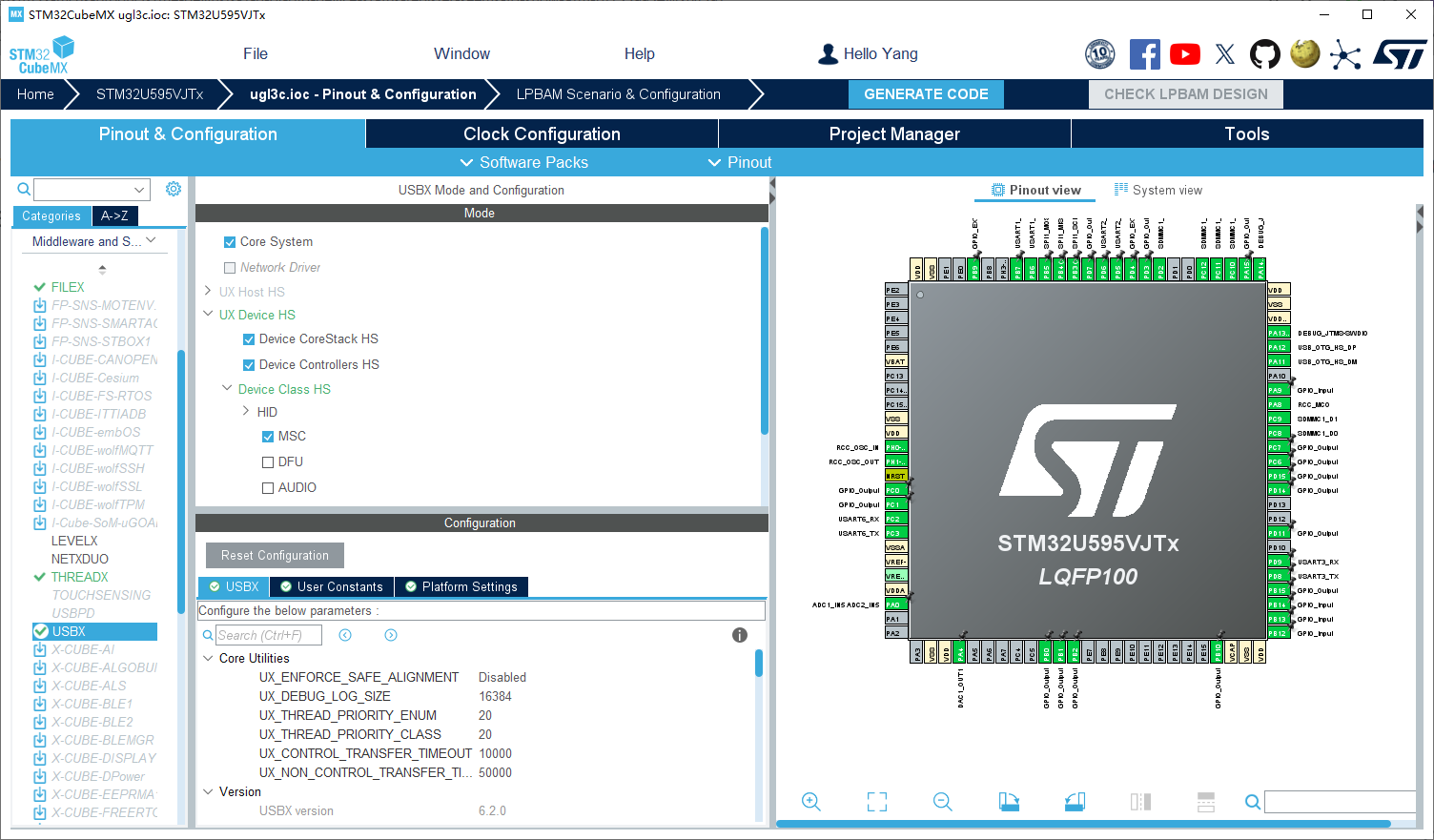Enable the DFU device class
The image size is (1434, 840).
[268, 462]
